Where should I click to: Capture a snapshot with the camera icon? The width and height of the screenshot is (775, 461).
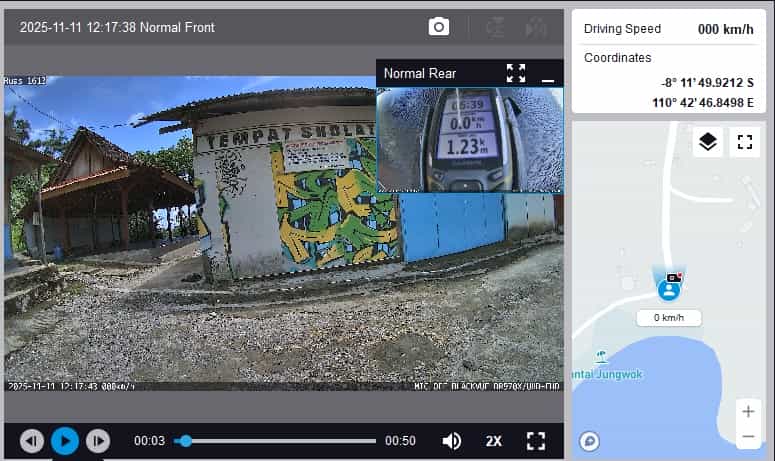(439, 27)
